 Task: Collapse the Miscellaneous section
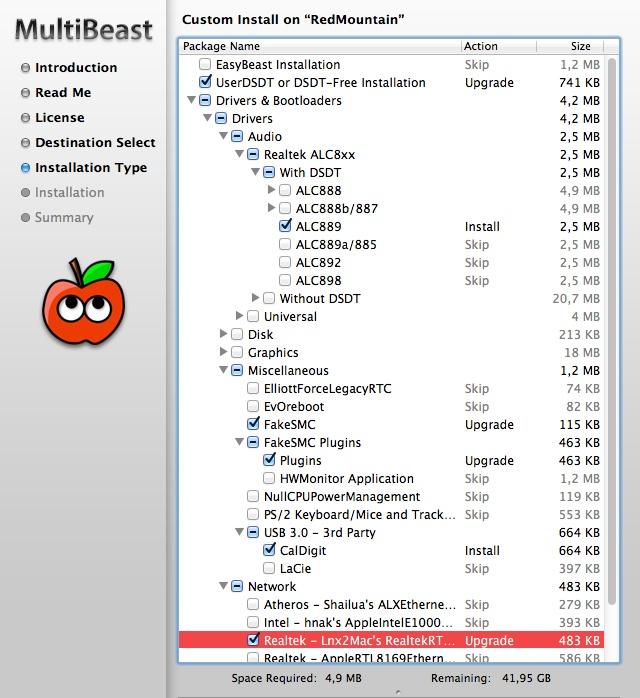click(223, 370)
